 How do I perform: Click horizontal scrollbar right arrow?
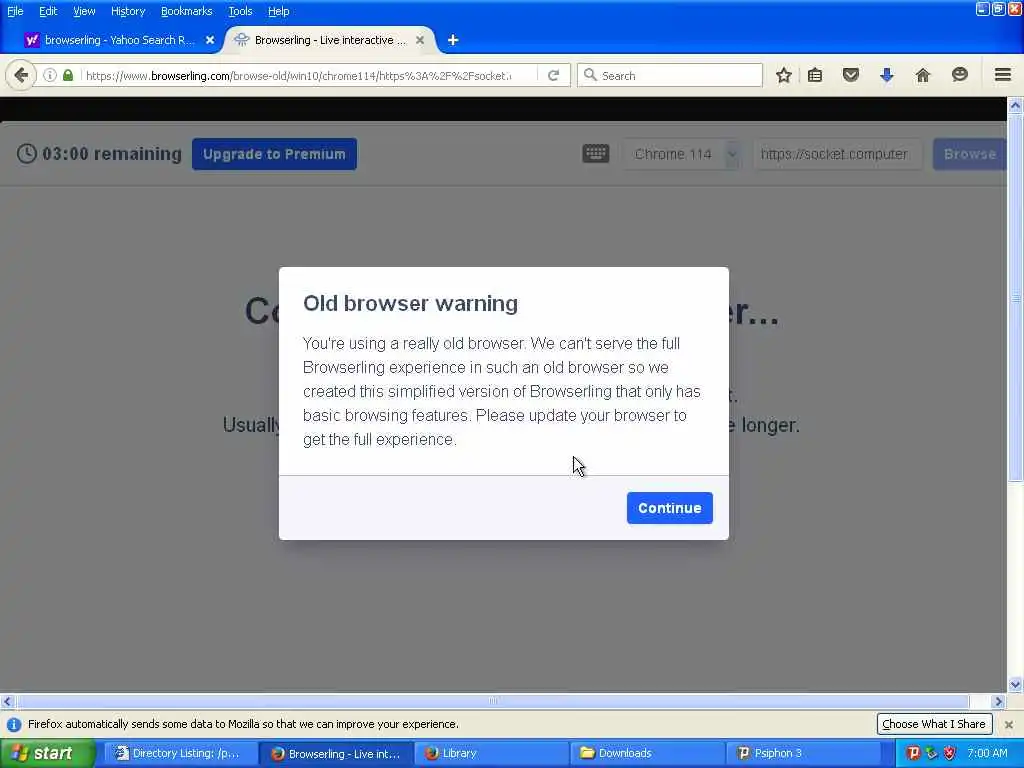point(999,701)
